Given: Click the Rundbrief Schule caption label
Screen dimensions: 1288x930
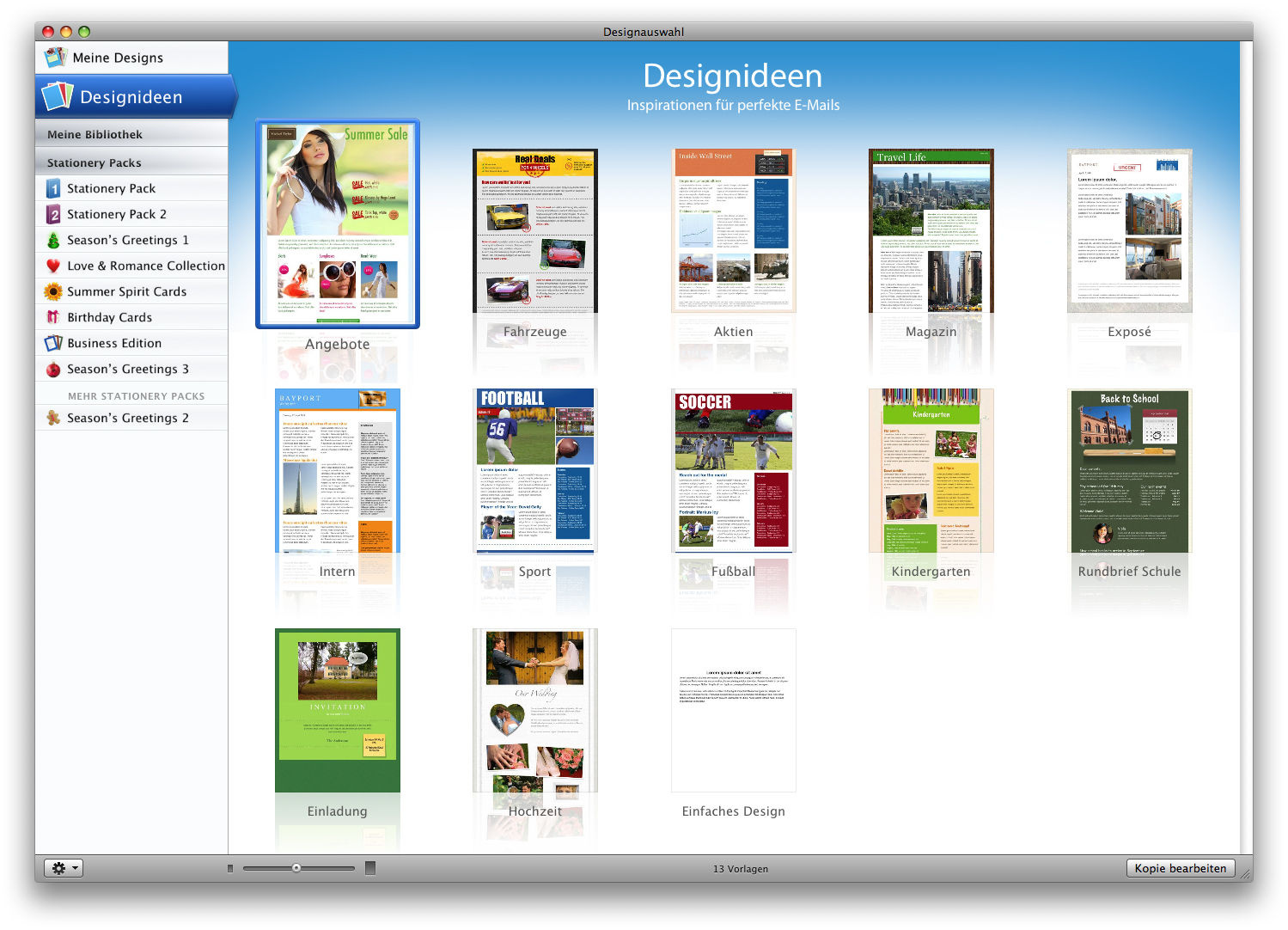Looking at the screenshot, I should click(x=1130, y=572).
